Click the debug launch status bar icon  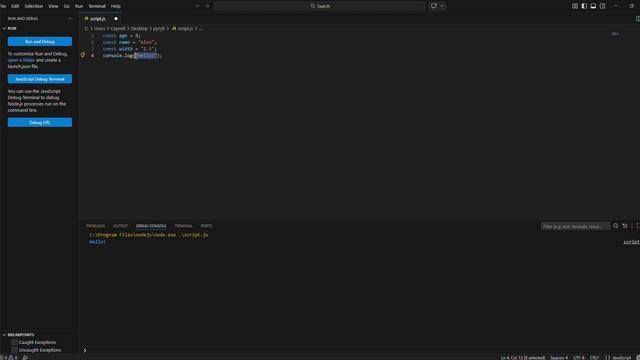point(25,357)
